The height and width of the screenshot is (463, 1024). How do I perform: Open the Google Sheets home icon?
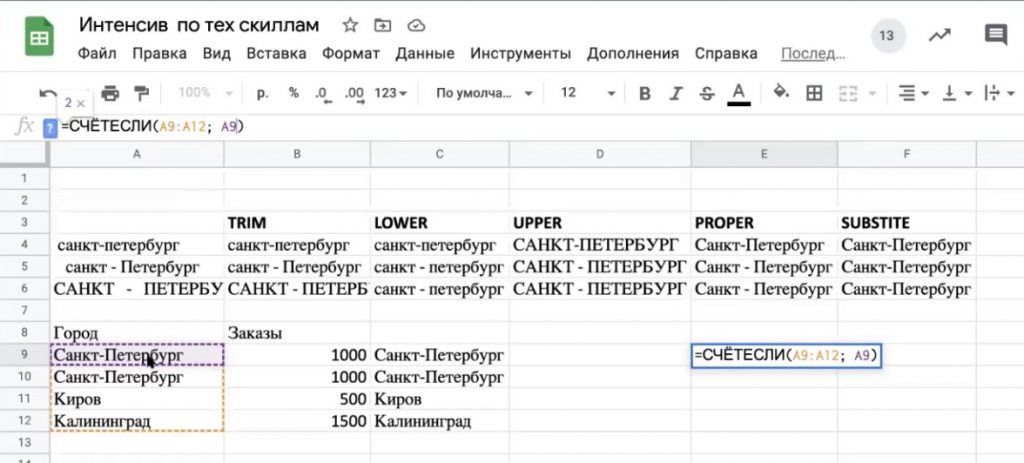39,37
